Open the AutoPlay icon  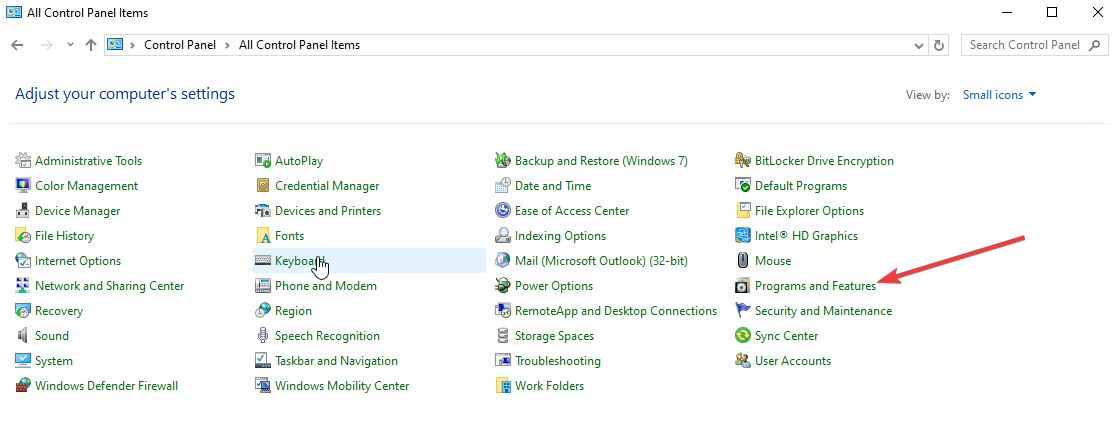click(263, 161)
